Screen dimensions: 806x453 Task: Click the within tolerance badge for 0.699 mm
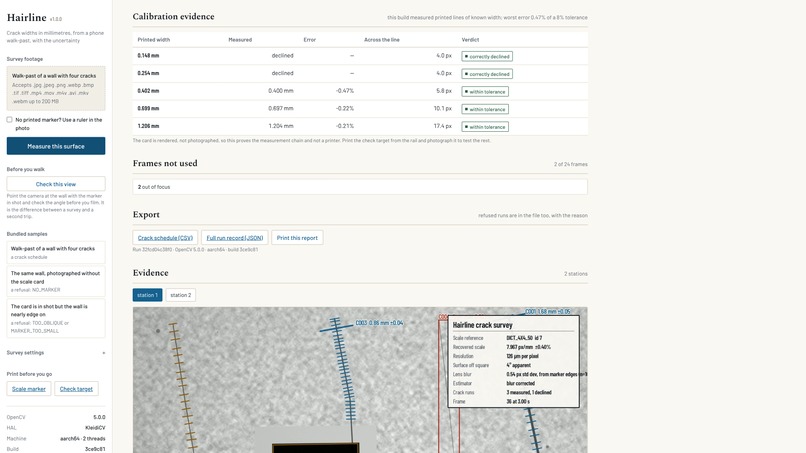(x=485, y=109)
